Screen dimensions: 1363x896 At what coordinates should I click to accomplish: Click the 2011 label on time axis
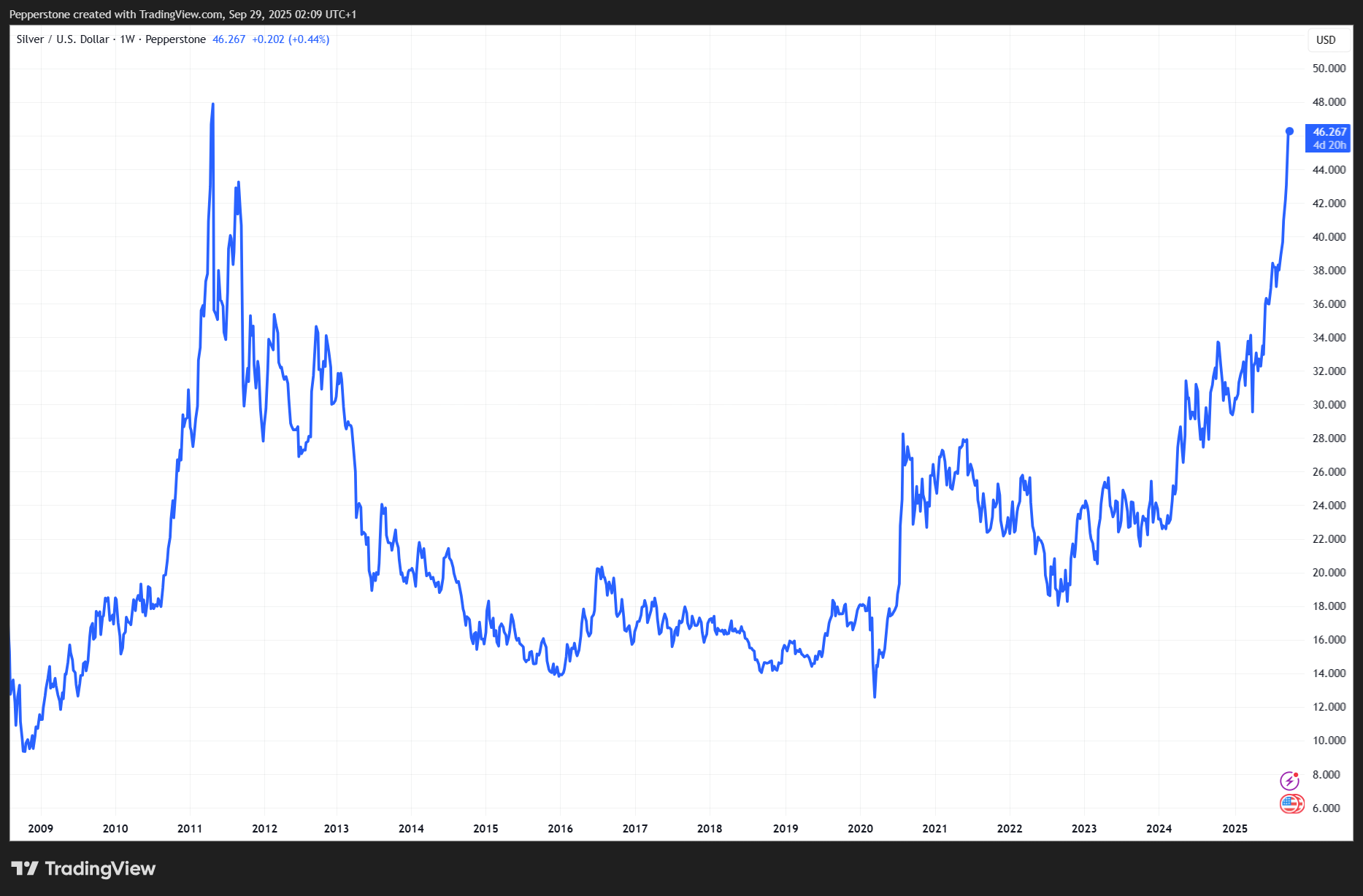190,828
